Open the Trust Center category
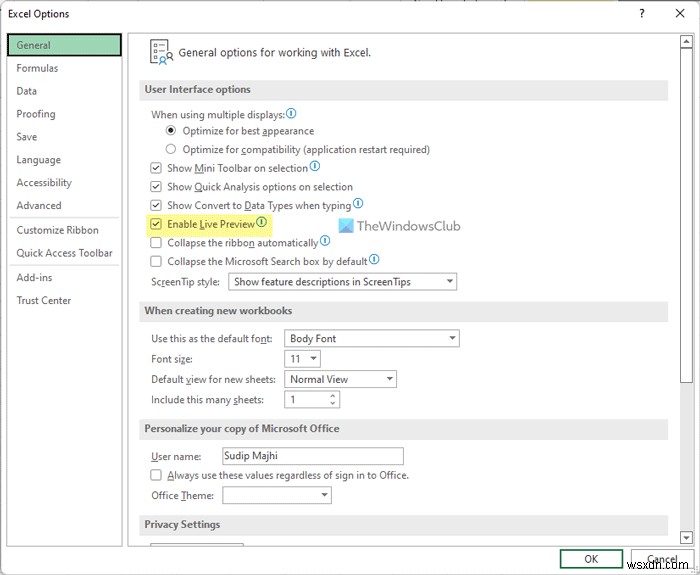This screenshot has height=575, width=700. [64, 300]
